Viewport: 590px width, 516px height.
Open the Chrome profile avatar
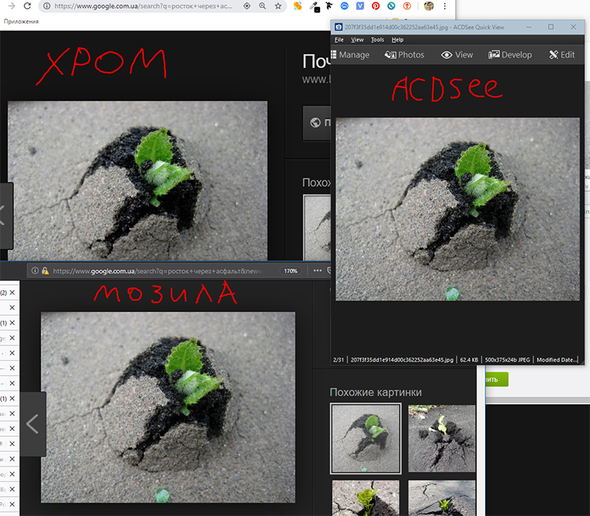[x=429, y=6]
